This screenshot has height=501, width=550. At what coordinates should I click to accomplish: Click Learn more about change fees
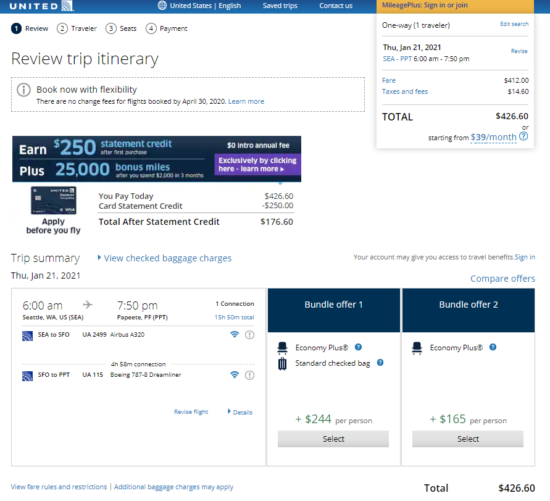pos(246,101)
